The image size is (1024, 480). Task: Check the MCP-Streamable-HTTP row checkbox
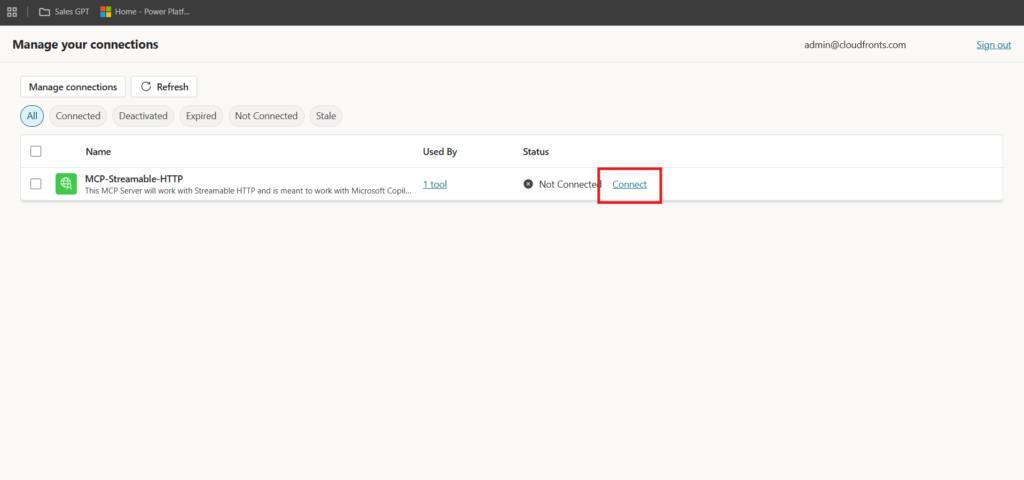pyautogui.click(x=36, y=184)
